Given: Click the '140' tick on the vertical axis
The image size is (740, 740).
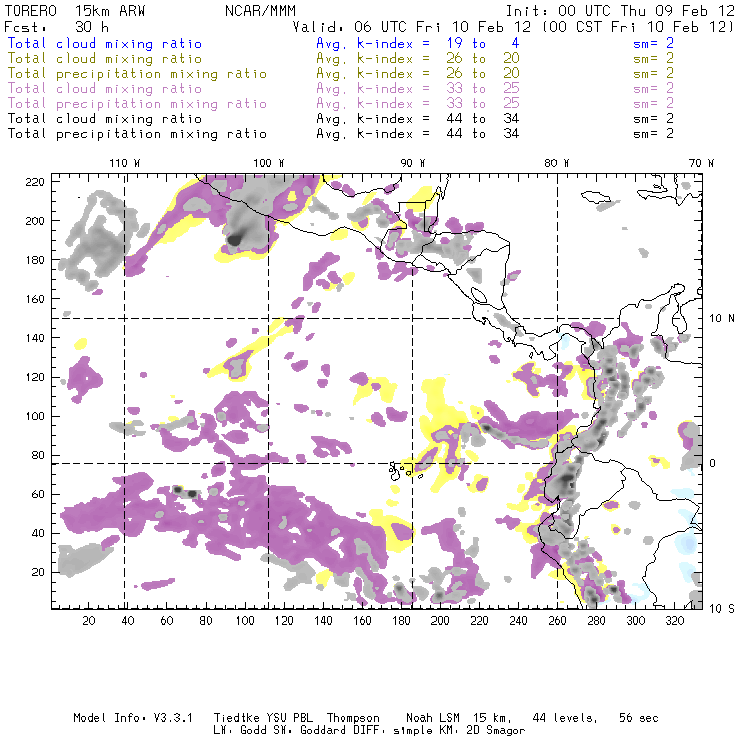Looking at the screenshot, I should 35,338.
